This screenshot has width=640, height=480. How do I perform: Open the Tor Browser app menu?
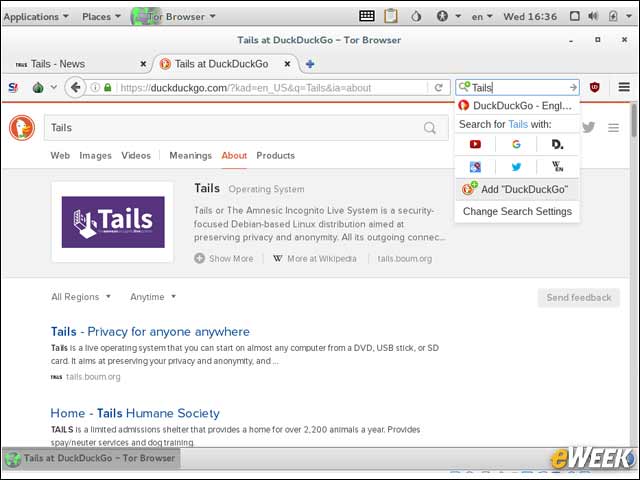[x=173, y=17]
